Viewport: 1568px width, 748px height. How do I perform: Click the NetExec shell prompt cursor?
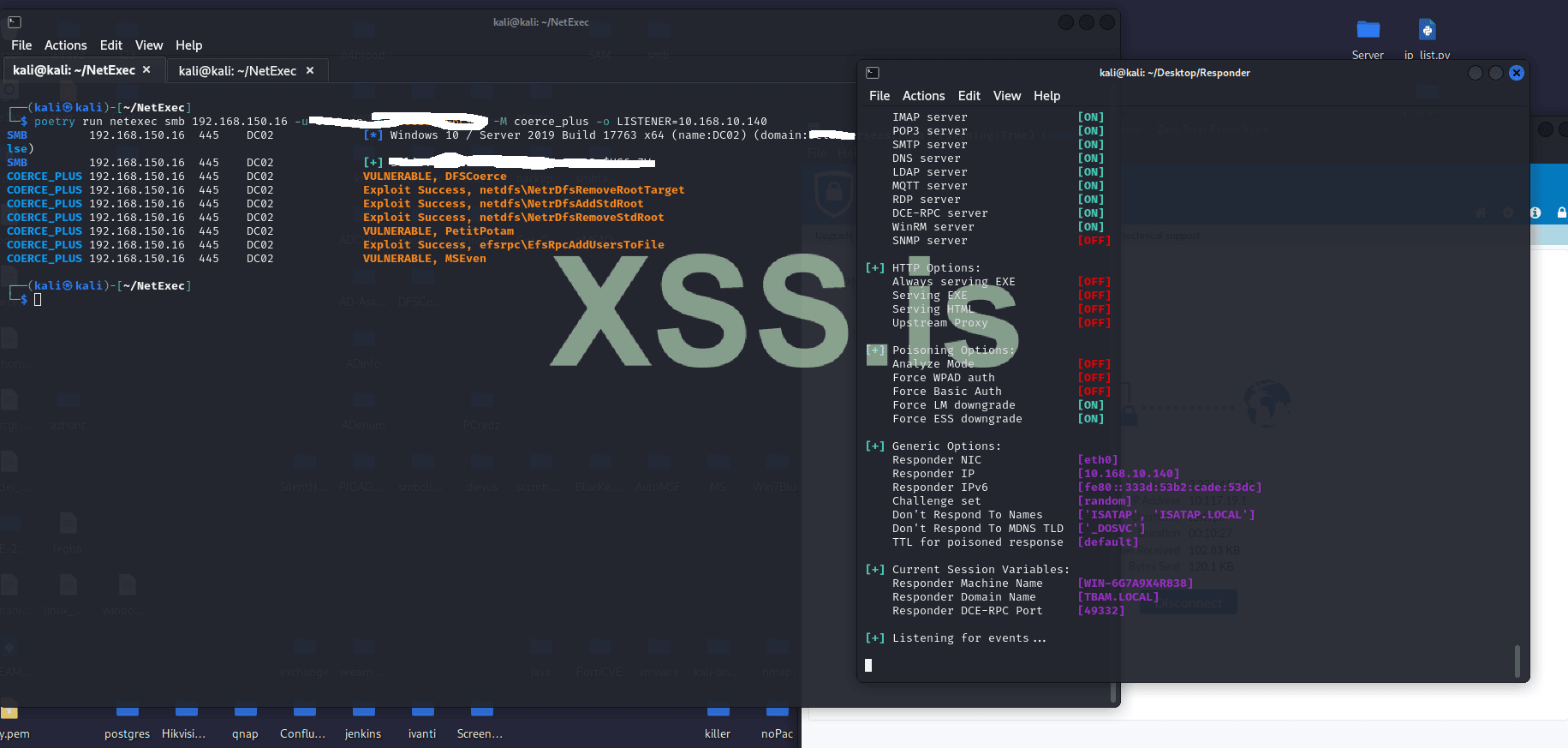tap(38, 300)
